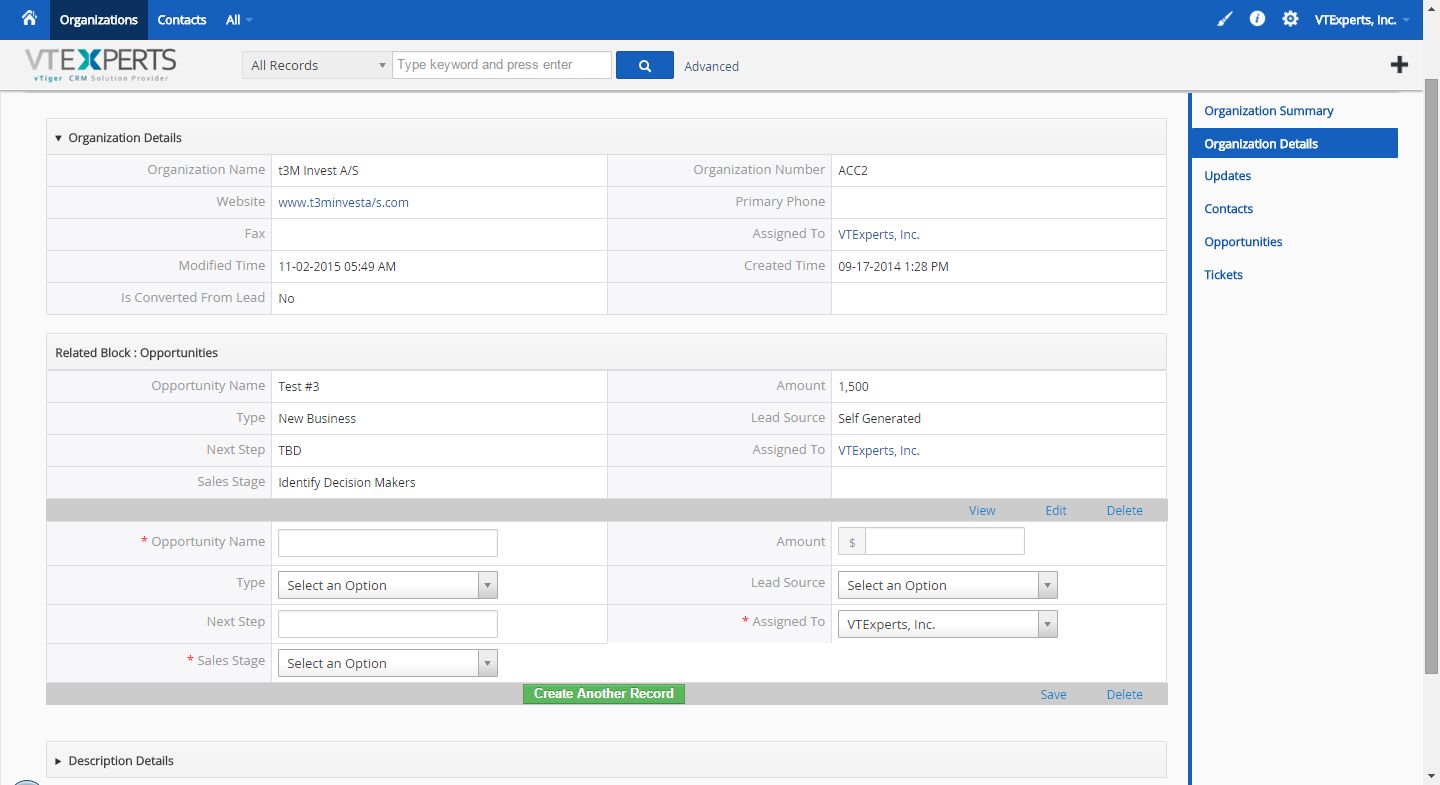Open the Type dropdown

[388, 585]
